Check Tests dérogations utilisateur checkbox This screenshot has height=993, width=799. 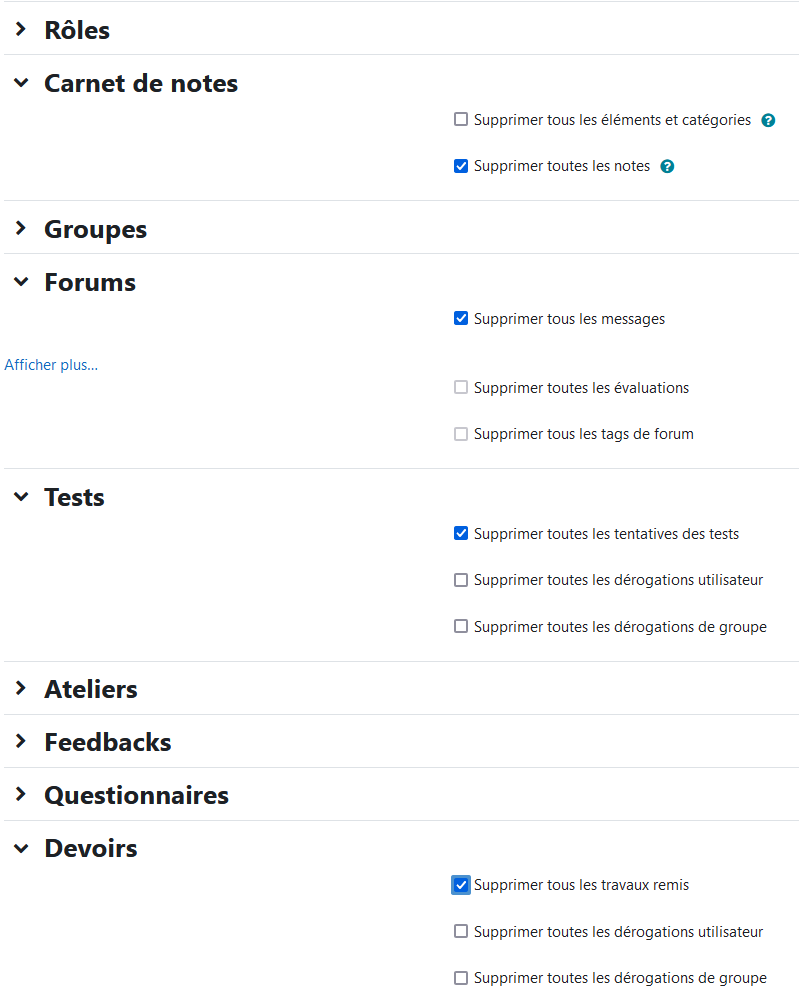(x=461, y=580)
